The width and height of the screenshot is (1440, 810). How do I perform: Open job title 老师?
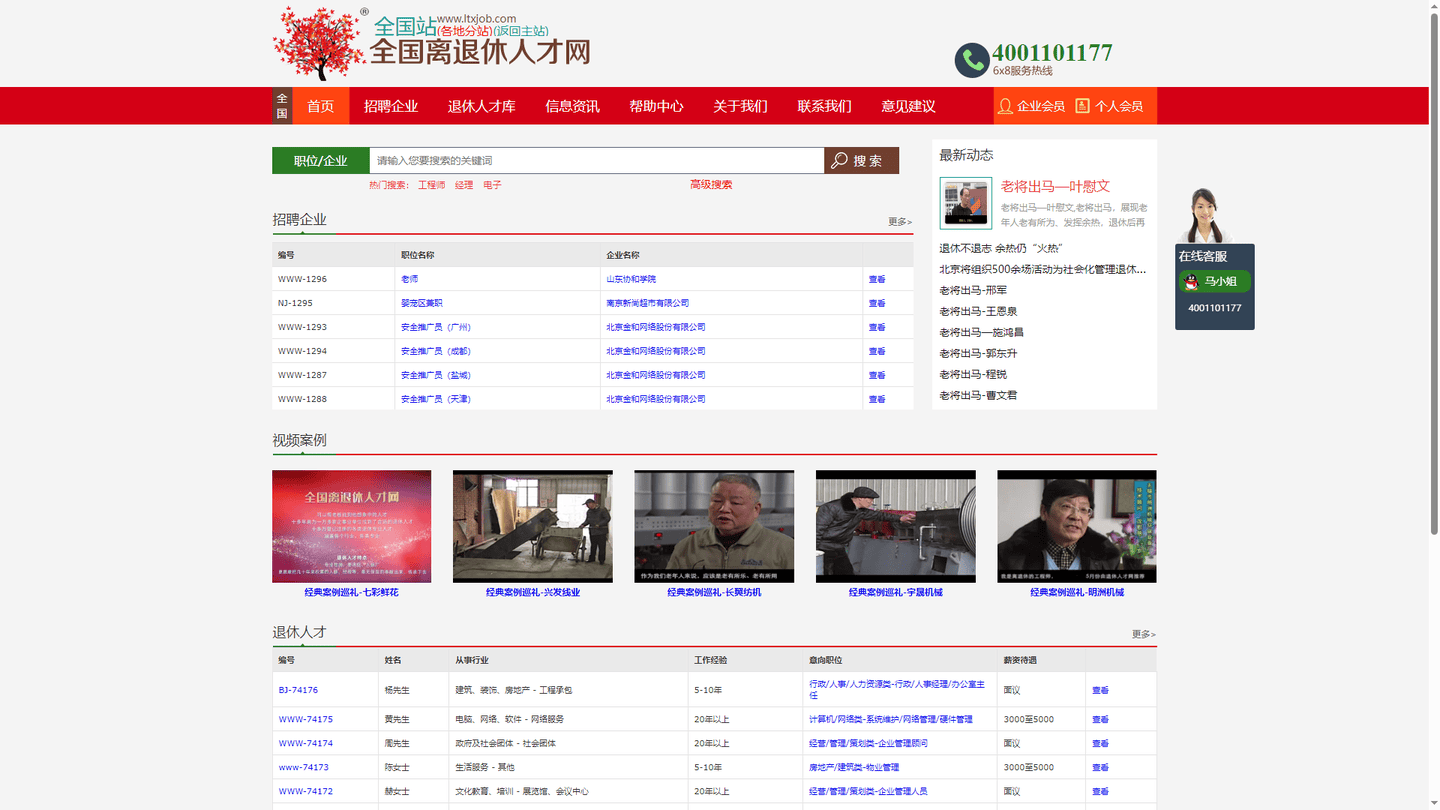point(410,279)
